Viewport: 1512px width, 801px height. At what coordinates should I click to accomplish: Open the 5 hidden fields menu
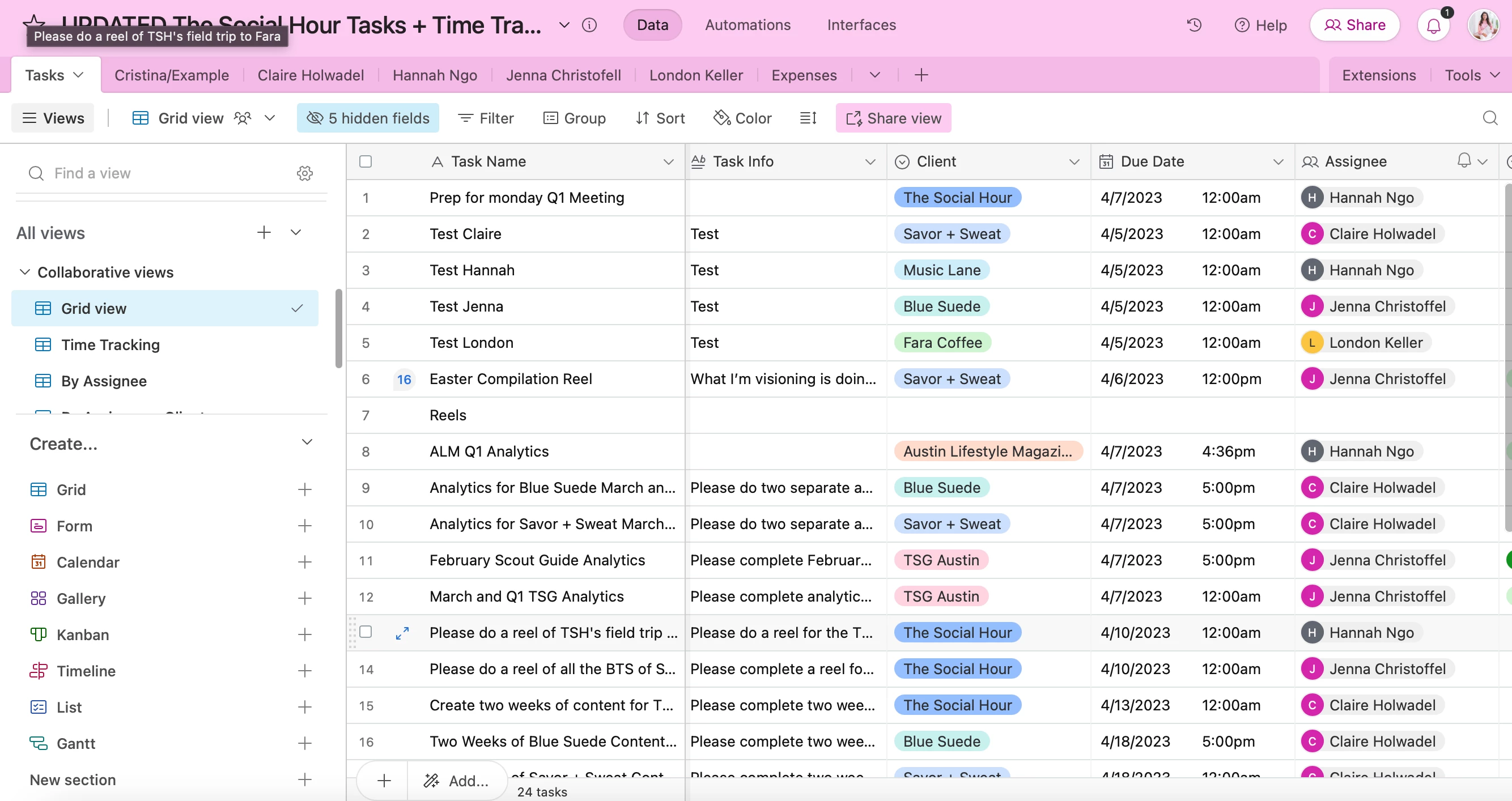368,118
